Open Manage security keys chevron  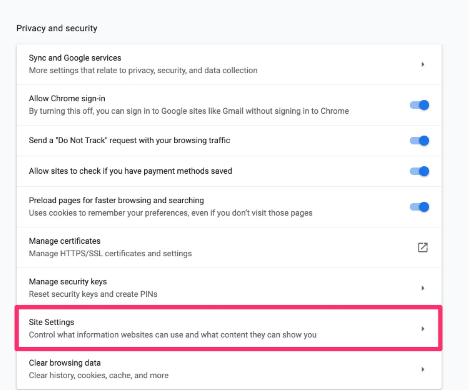[x=423, y=288]
